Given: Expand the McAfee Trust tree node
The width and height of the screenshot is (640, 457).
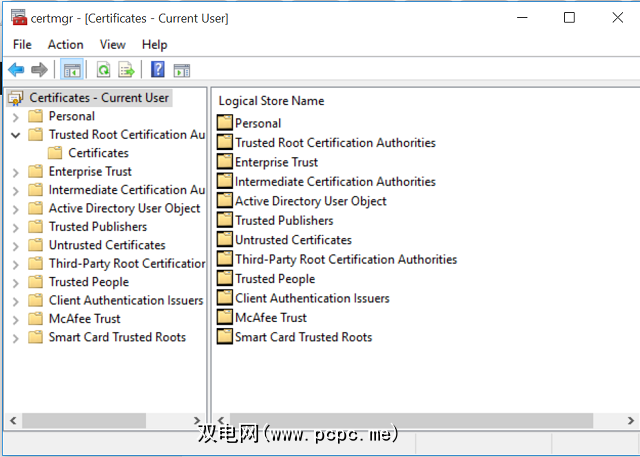Looking at the screenshot, I should pyautogui.click(x=16, y=320).
